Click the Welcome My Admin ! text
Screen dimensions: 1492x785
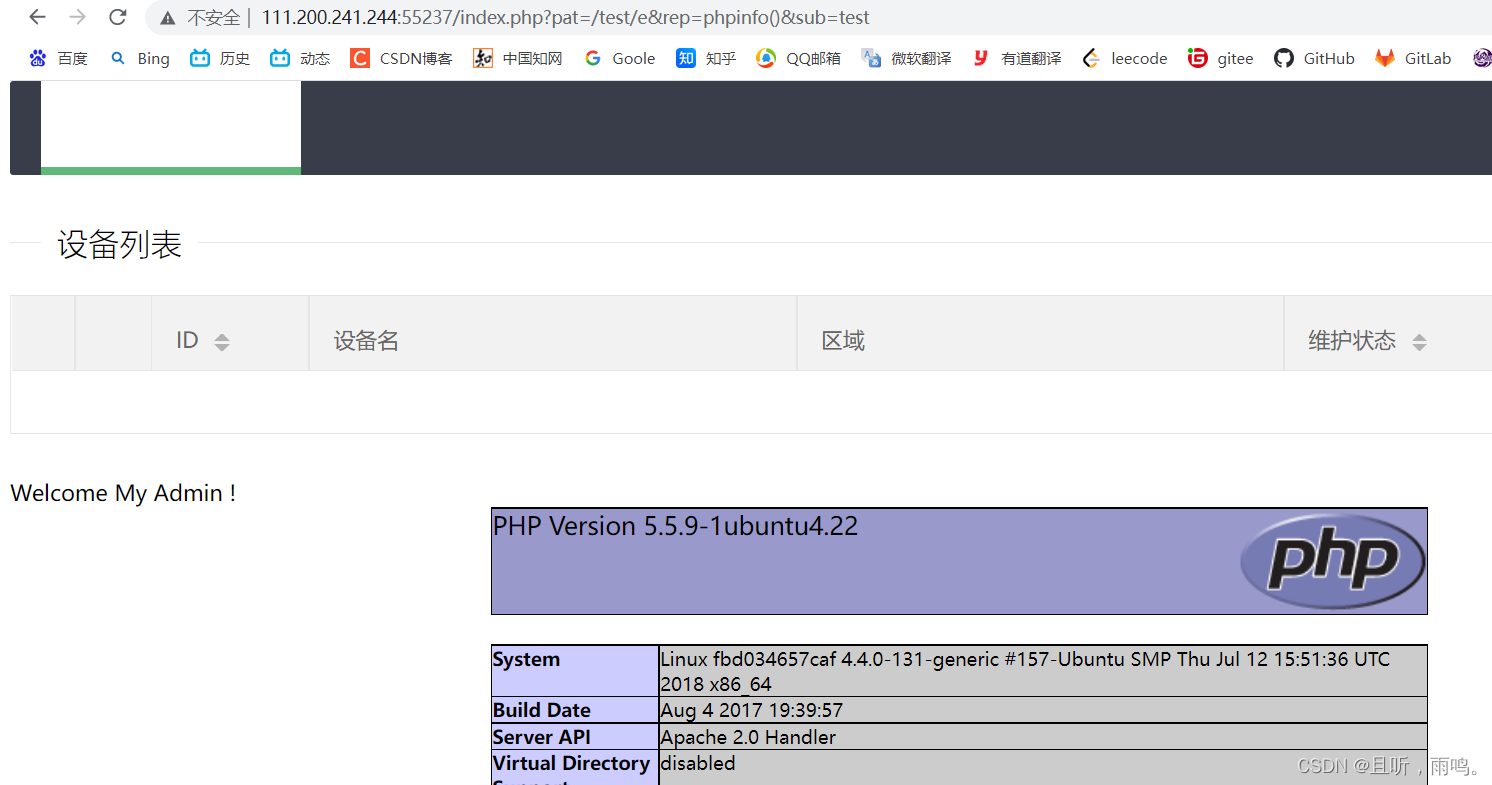coord(123,493)
